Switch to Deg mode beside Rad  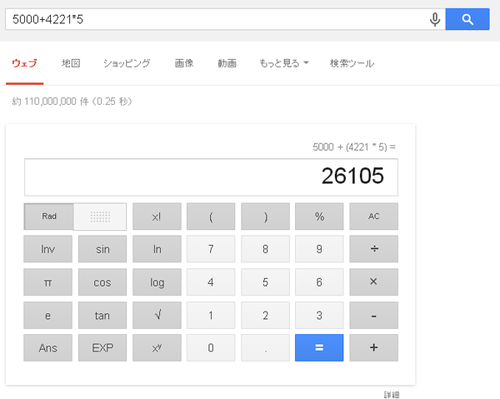point(100,216)
